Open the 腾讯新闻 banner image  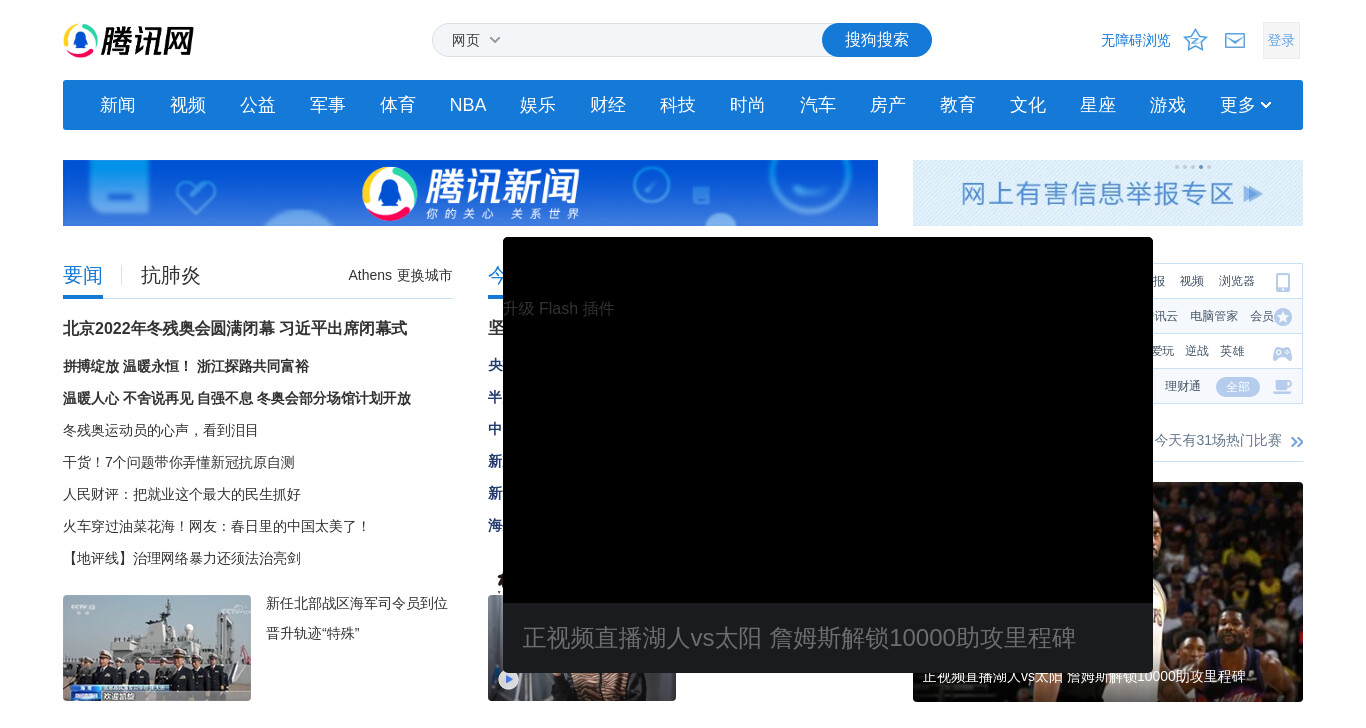(x=470, y=193)
